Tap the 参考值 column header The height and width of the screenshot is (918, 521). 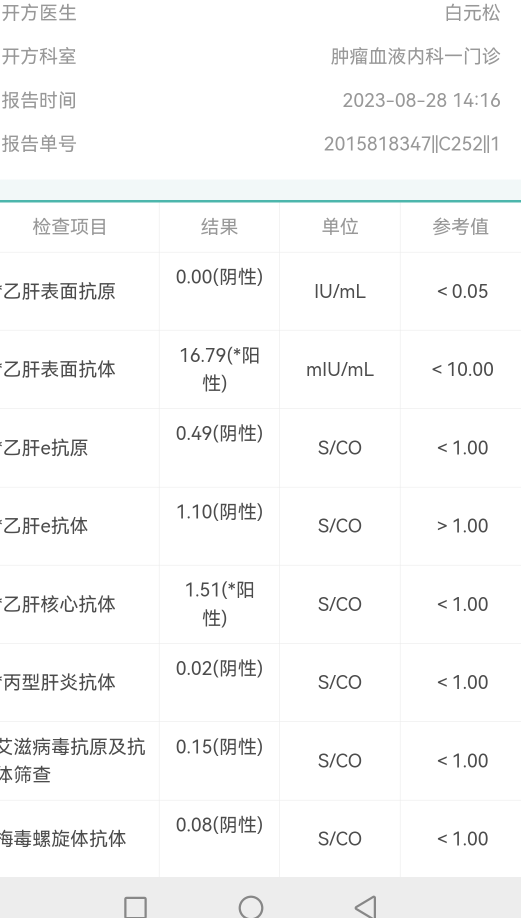461,227
